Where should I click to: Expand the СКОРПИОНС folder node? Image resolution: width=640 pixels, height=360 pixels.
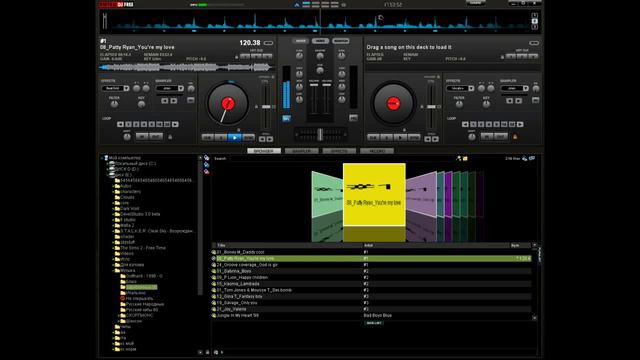[119, 316]
